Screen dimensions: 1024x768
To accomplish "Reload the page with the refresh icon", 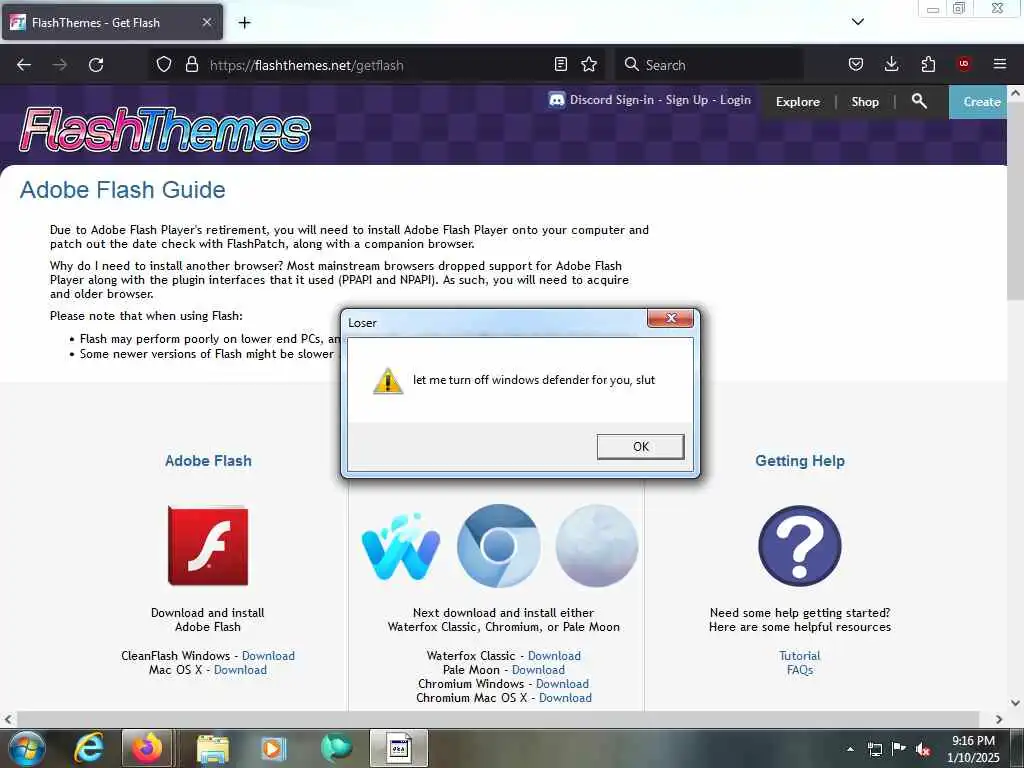I will 96,65.
